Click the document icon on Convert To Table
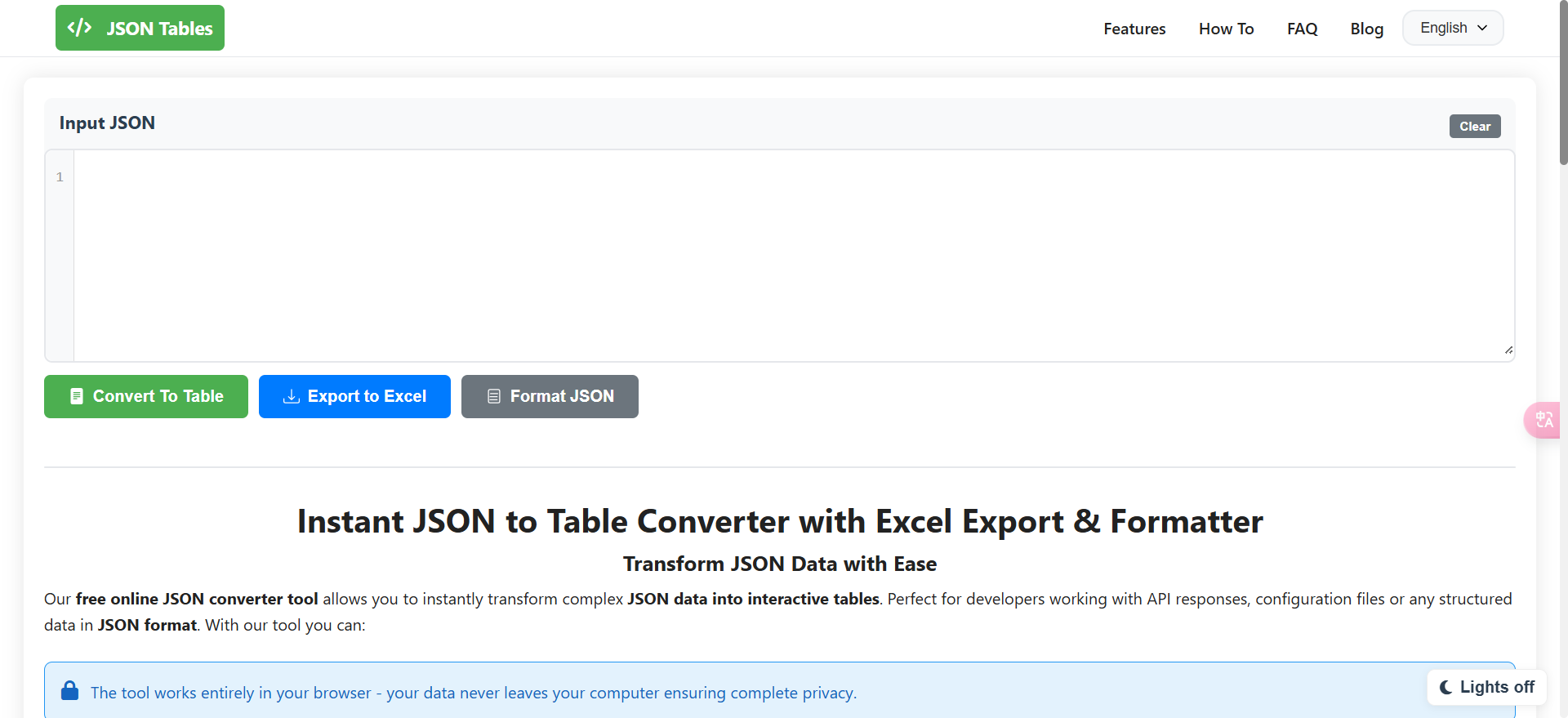The height and width of the screenshot is (718, 1568). 77,396
